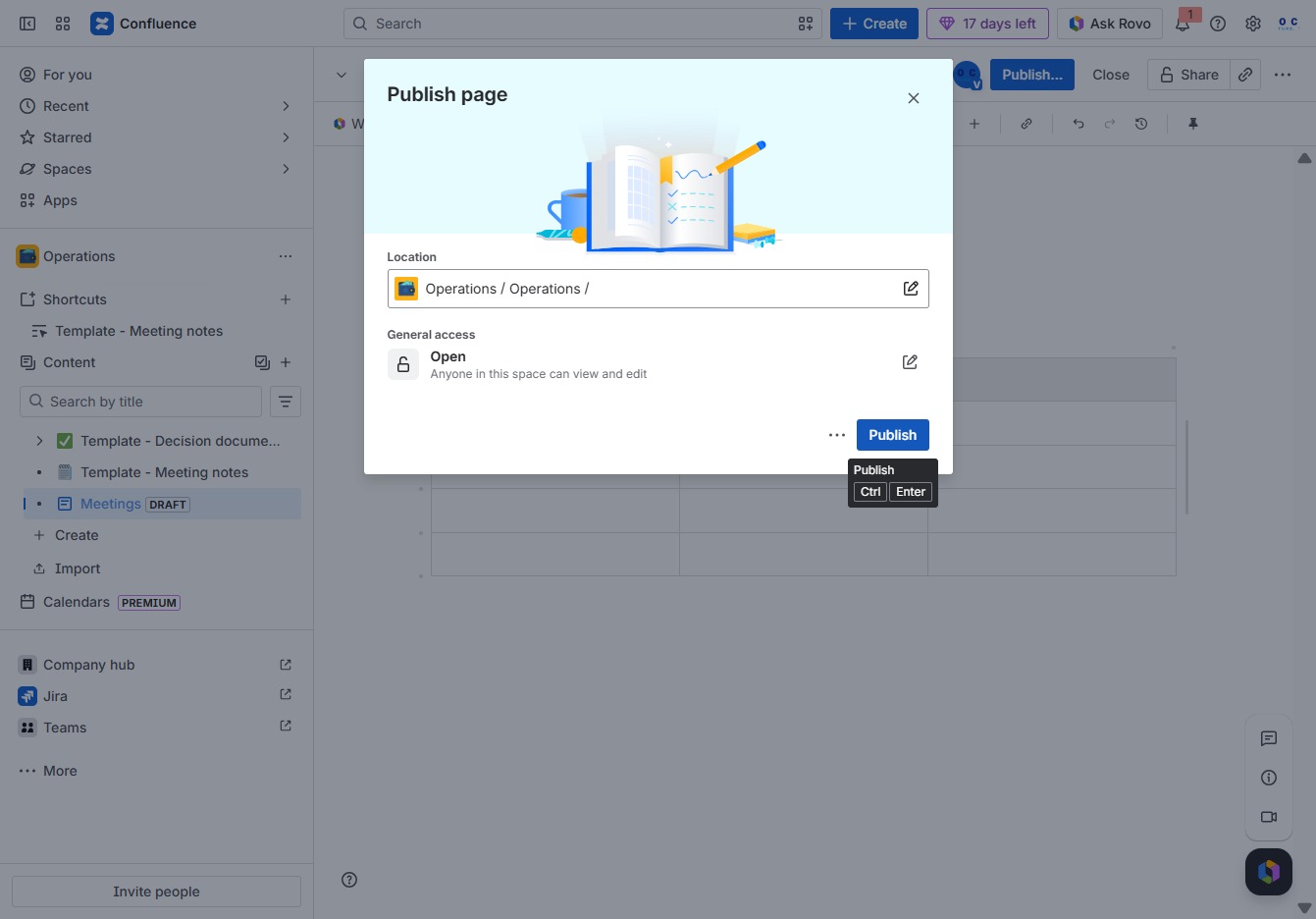1316x919 pixels.
Task: Open the help question mark icon in header
Action: [1218, 24]
